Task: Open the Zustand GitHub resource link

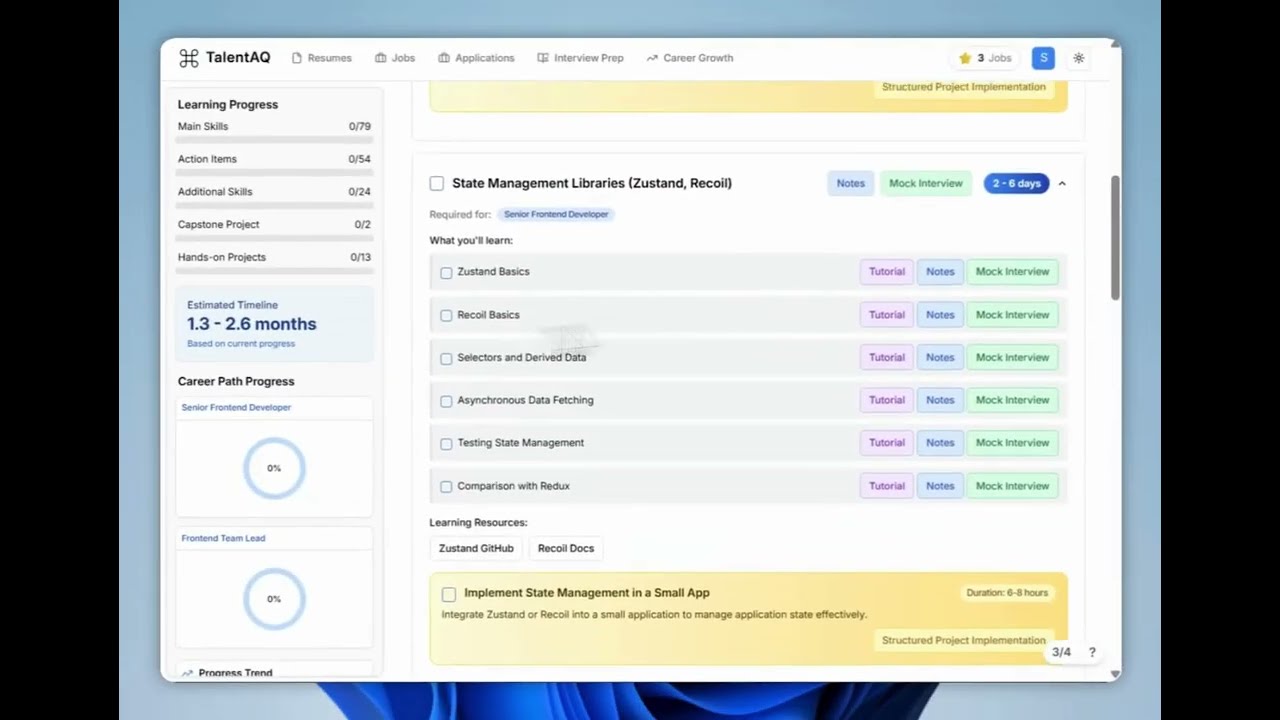Action: click(x=476, y=548)
